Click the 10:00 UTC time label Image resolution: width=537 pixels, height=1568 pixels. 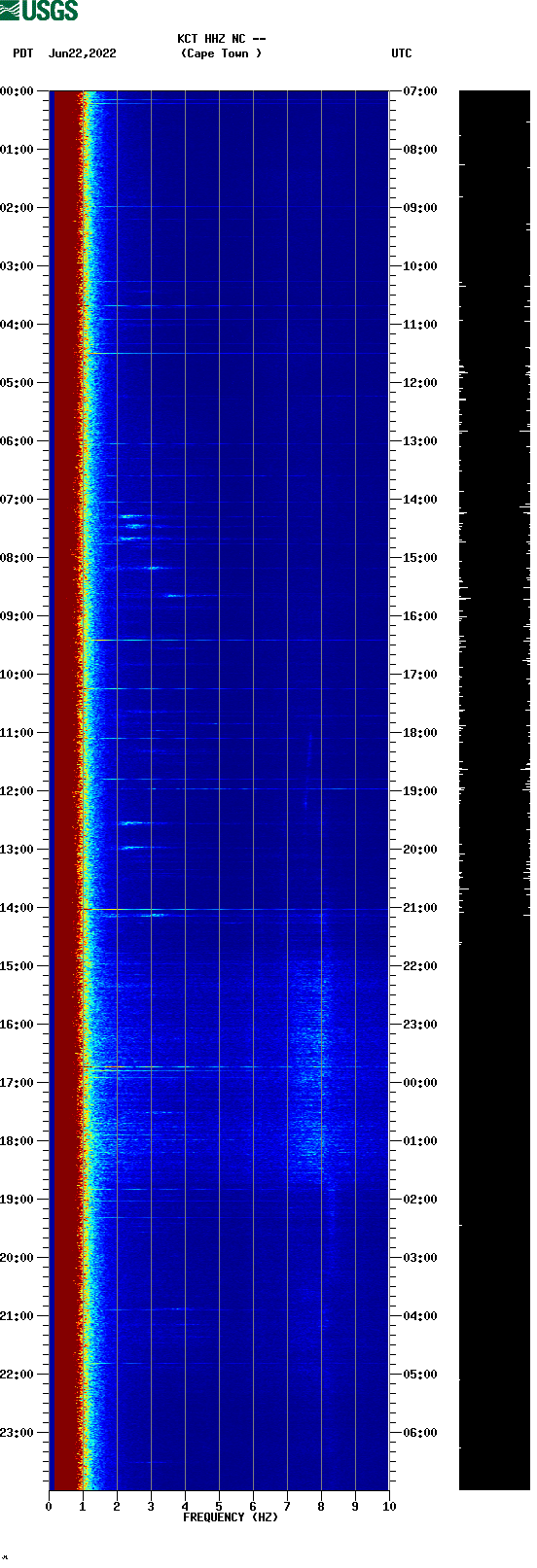pyautogui.click(x=420, y=266)
